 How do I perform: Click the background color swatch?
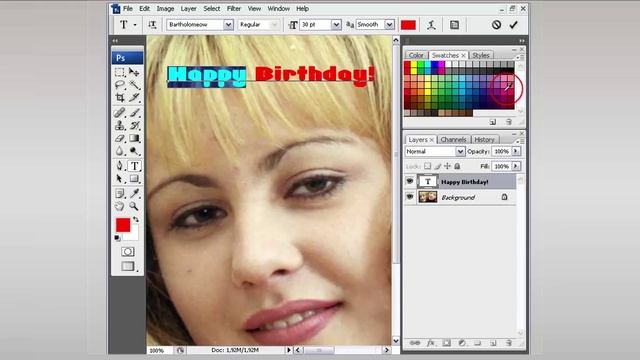[x=132, y=235]
